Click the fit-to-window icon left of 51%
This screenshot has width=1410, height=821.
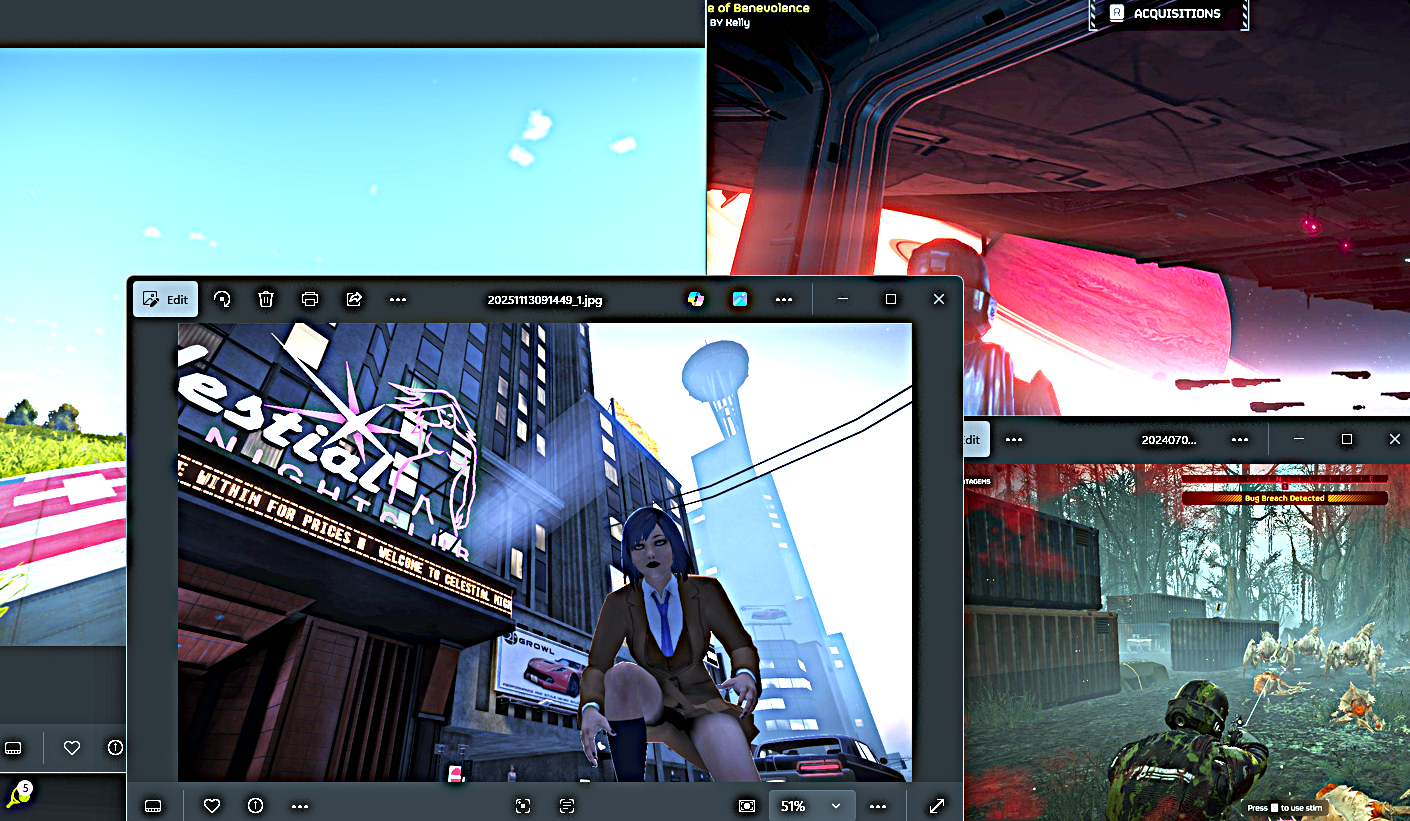coord(747,805)
